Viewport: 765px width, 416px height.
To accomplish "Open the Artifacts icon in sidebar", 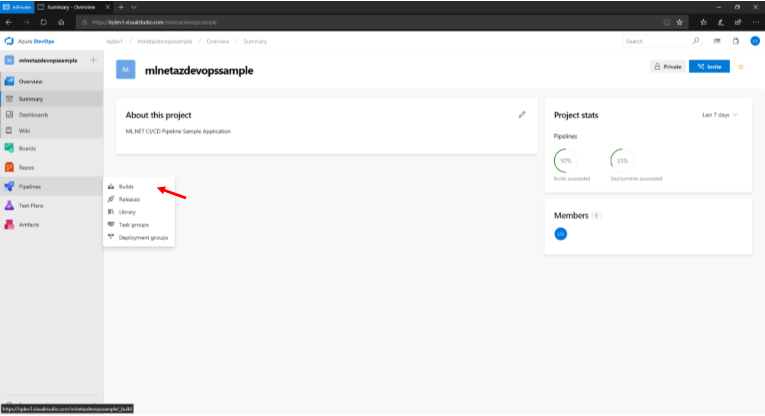I will [x=9, y=225].
